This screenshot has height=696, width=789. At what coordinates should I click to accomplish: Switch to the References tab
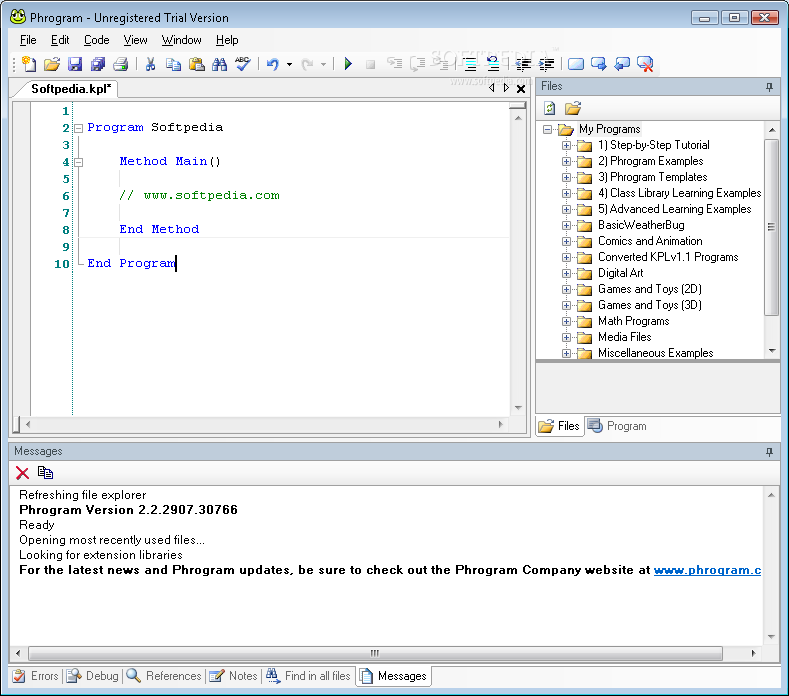164,676
